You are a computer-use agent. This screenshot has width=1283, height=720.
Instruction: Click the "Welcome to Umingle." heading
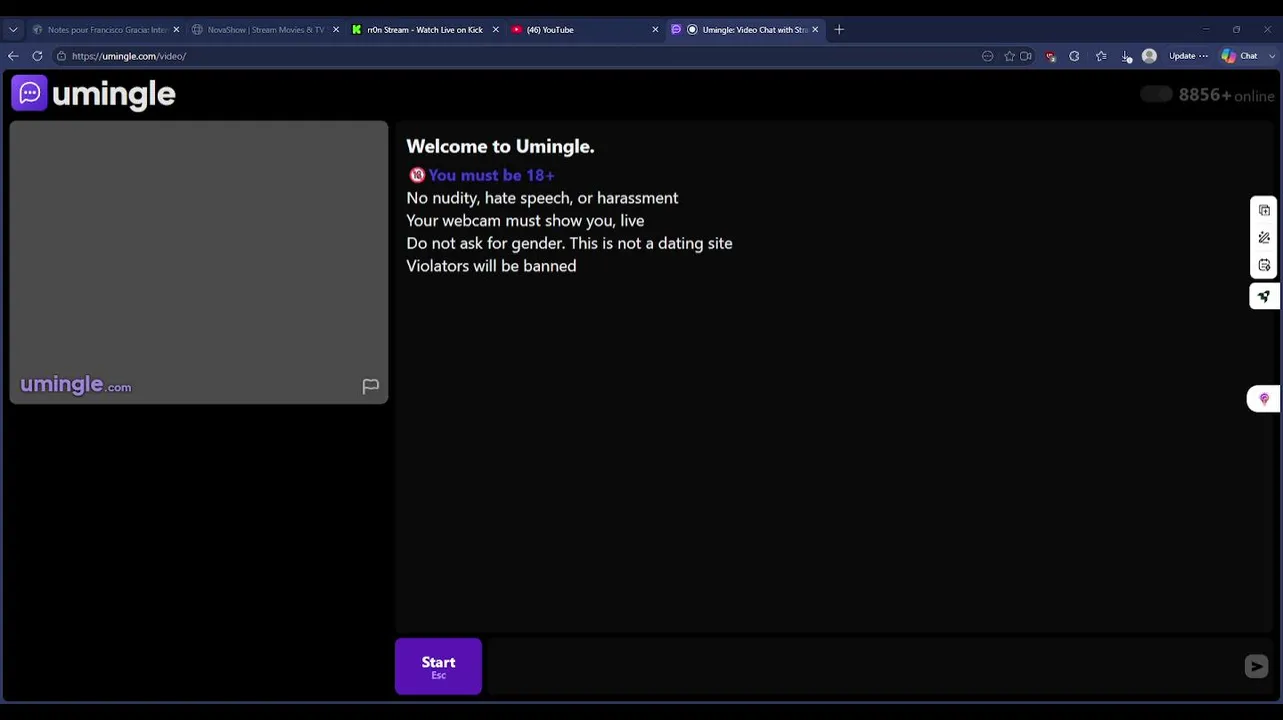coord(500,146)
